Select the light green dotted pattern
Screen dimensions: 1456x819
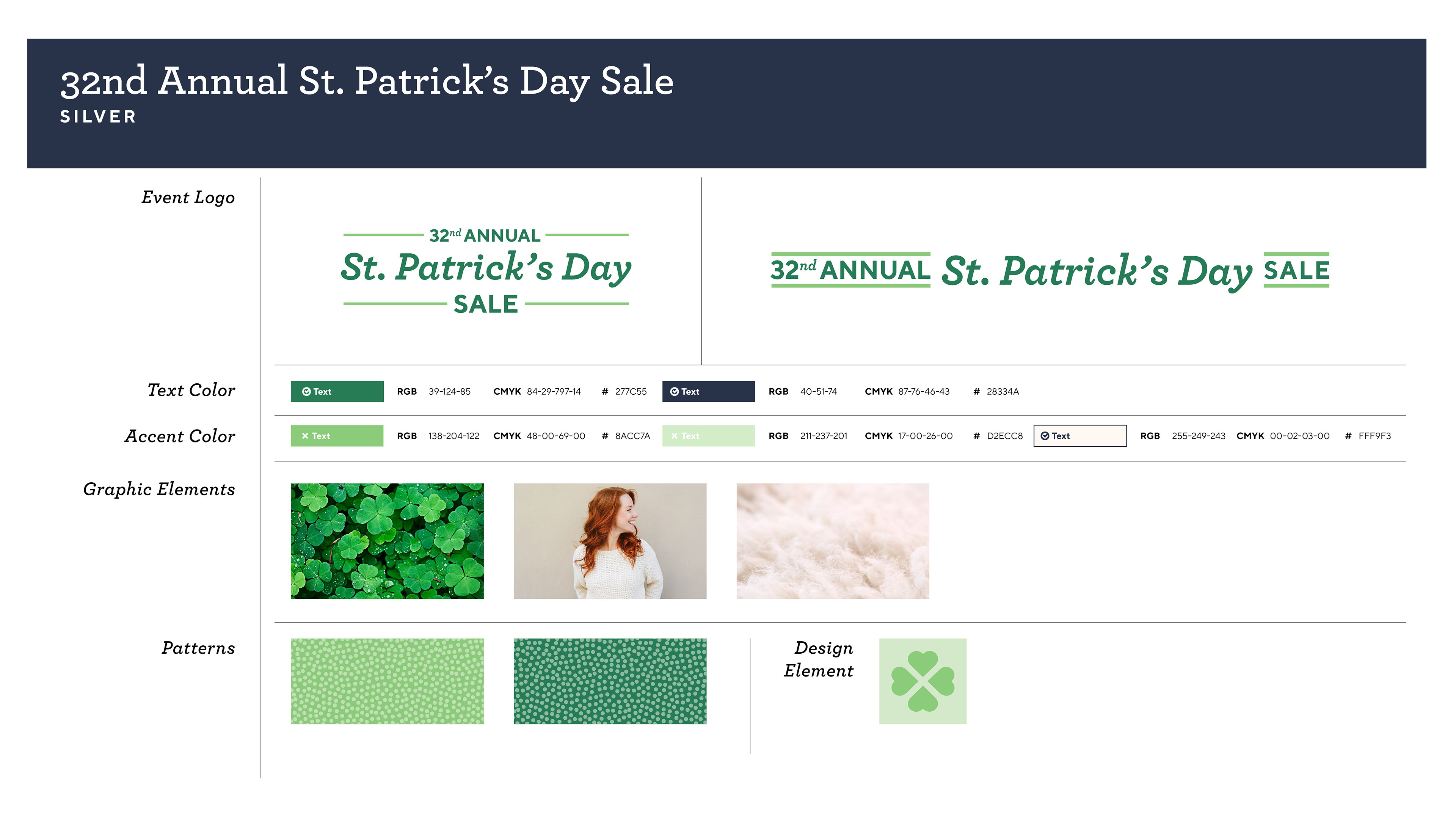coord(387,681)
